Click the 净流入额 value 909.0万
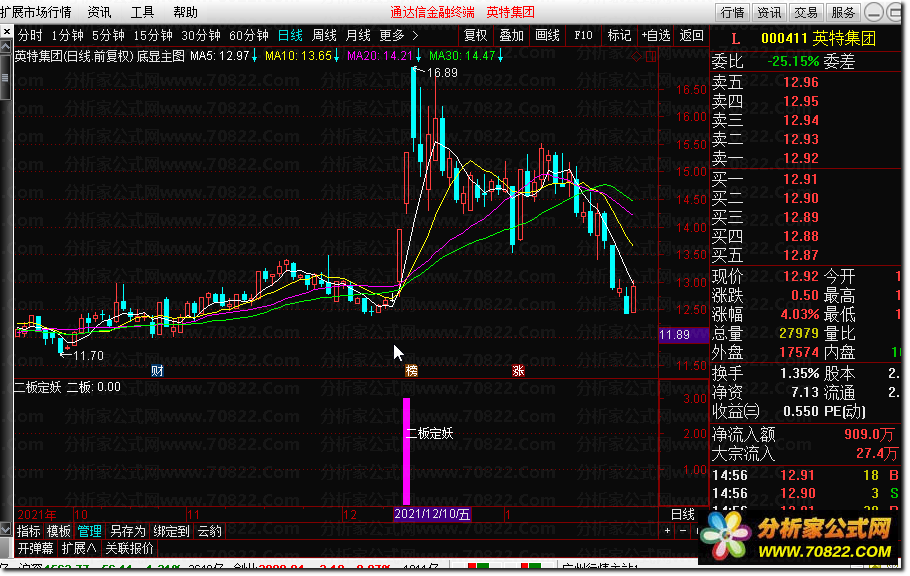The image size is (910, 576). coord(869,434)
